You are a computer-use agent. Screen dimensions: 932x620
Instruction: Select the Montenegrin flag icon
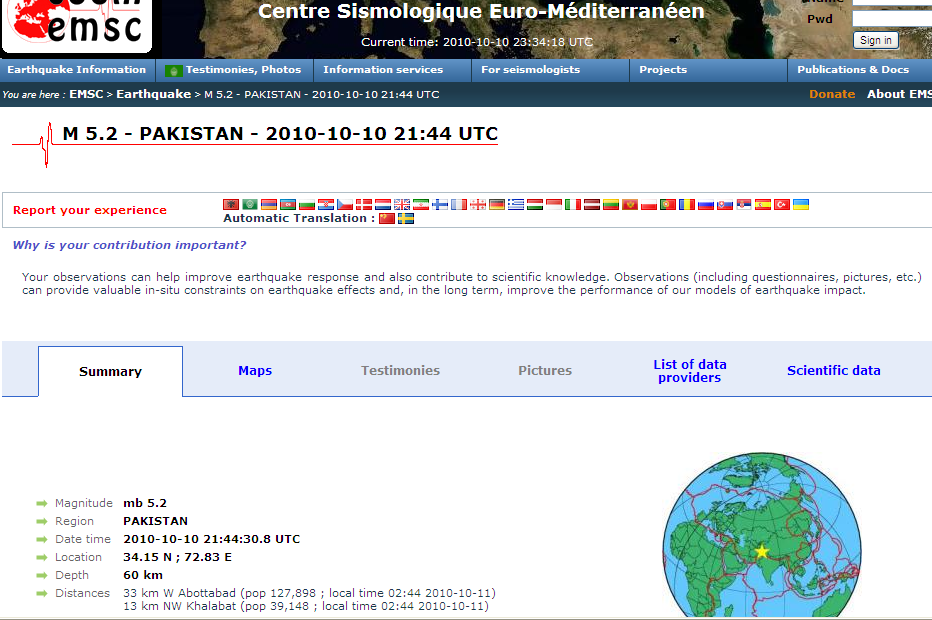[x=631, y=204]
